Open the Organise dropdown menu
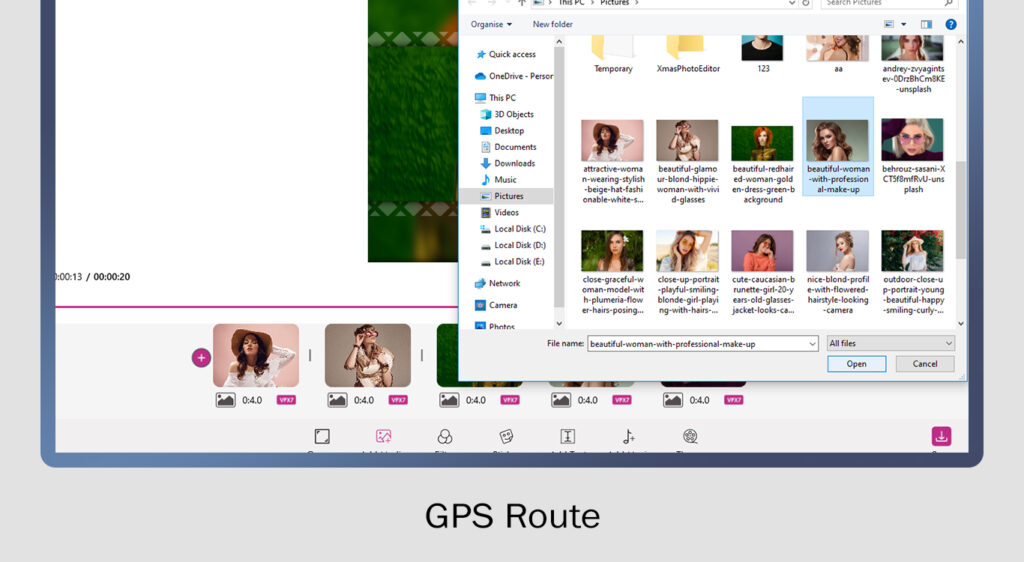Viewport: 1024px width, 562px height. [491, 24]
